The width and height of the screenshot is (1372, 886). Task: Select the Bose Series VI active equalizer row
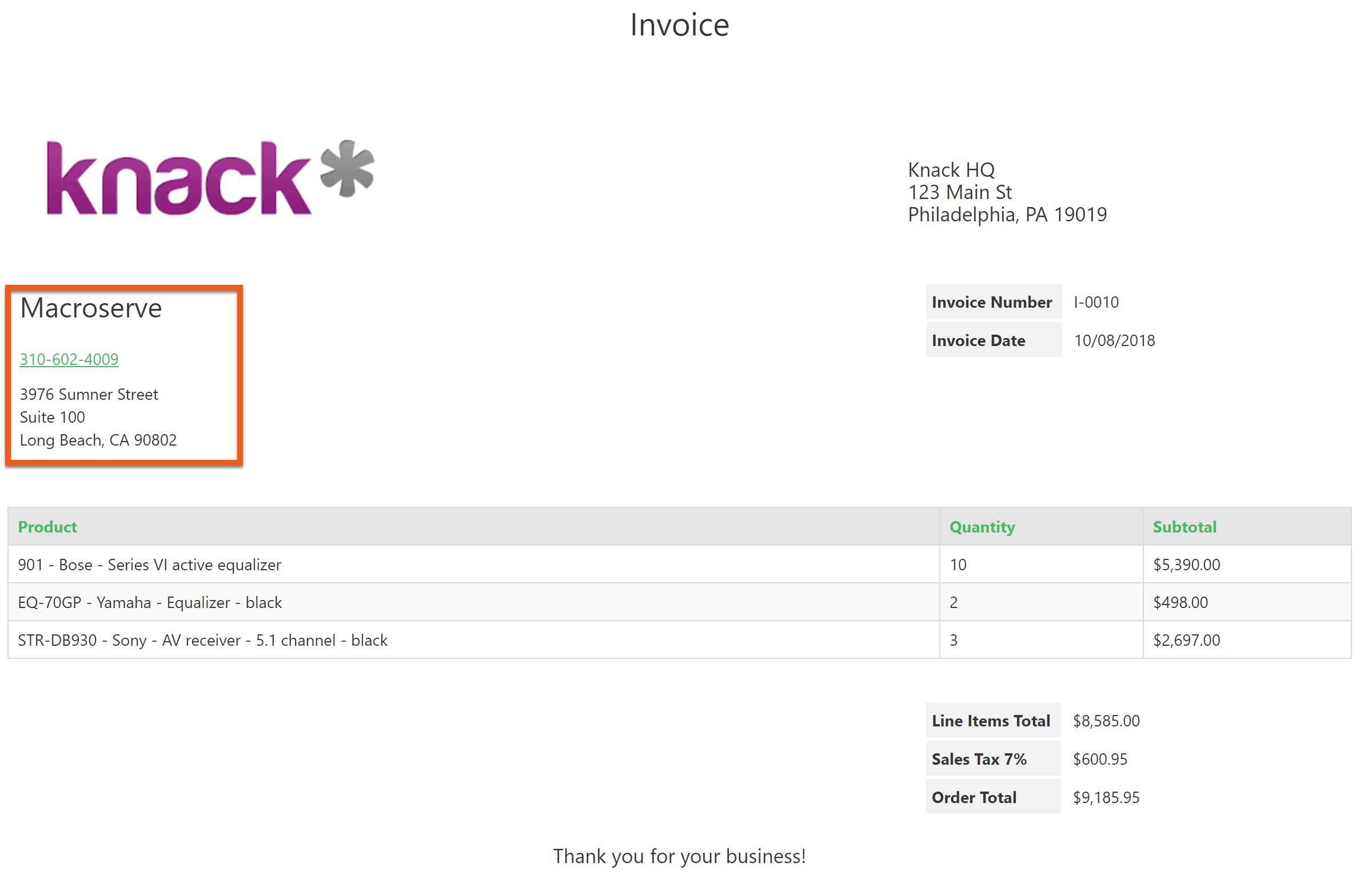tap(679, 565)
